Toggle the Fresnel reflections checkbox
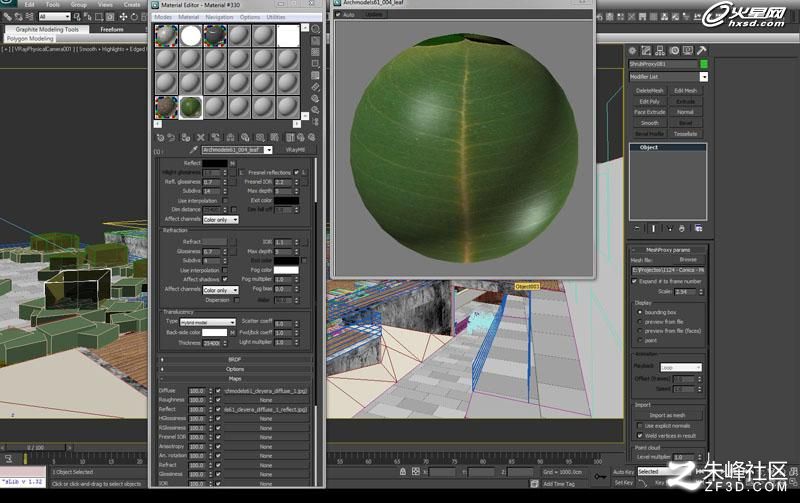Screen dimensions: 800x503 [x=296, y=172]
